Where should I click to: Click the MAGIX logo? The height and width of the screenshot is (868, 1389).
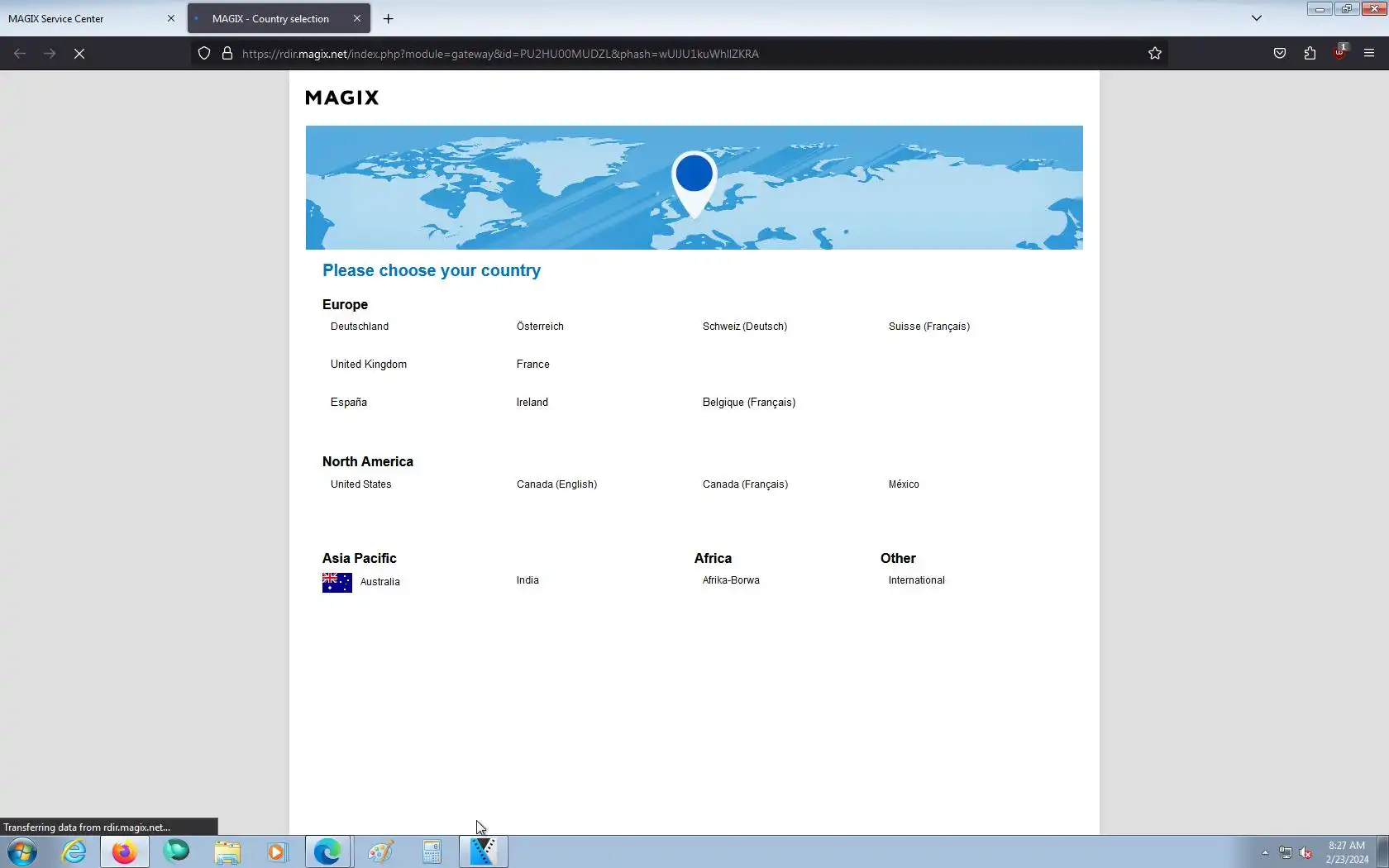coord(342,98)
